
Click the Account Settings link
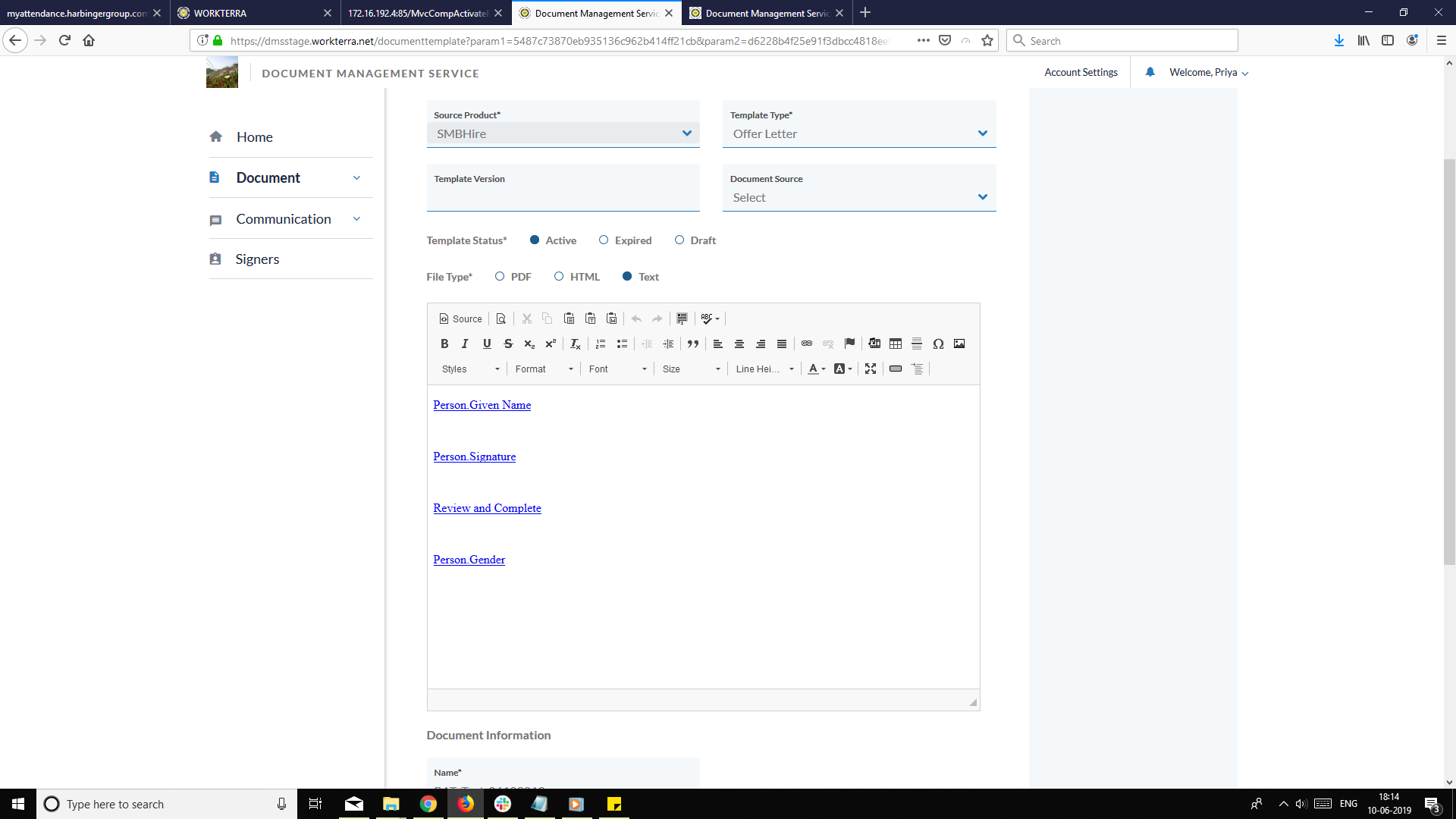point(1081,72)
